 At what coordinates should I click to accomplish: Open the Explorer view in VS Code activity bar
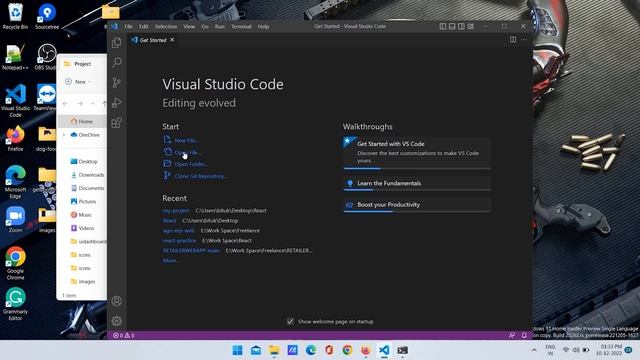tap(117, 42)
